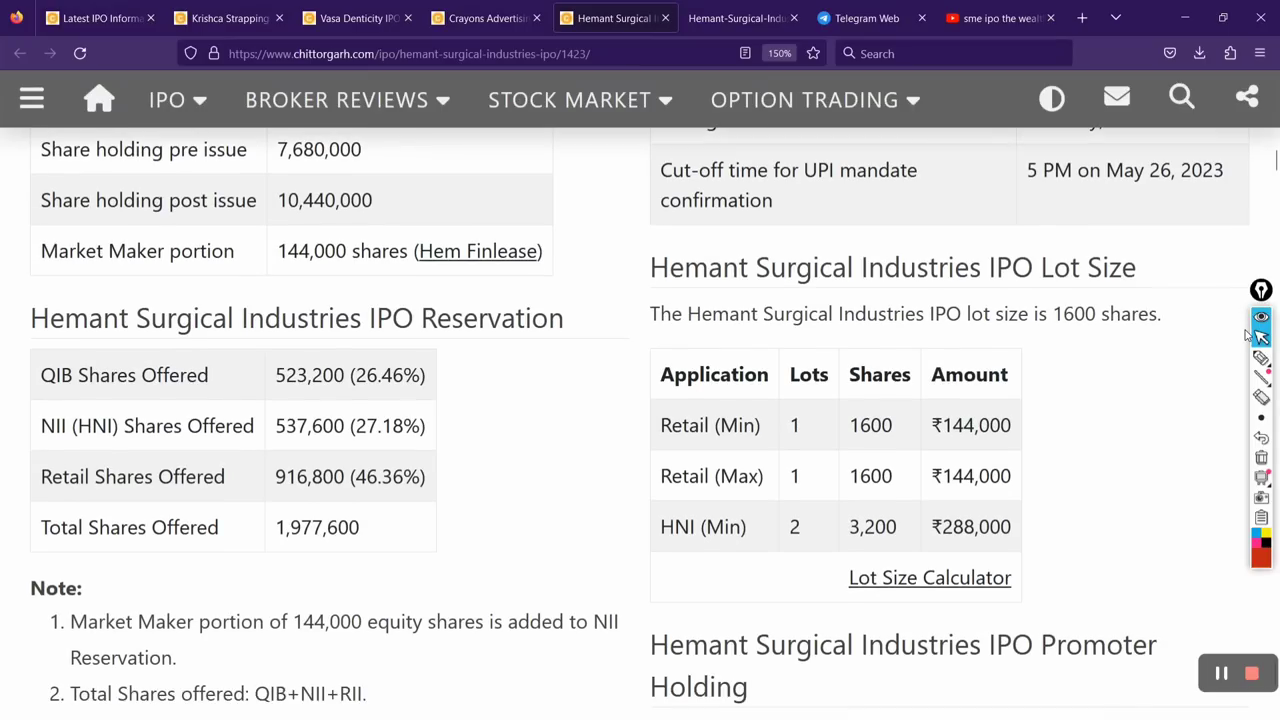View site security lock info
This screenshot has height=720, width=1280.
pyautogui.click(x=213, y=53)
